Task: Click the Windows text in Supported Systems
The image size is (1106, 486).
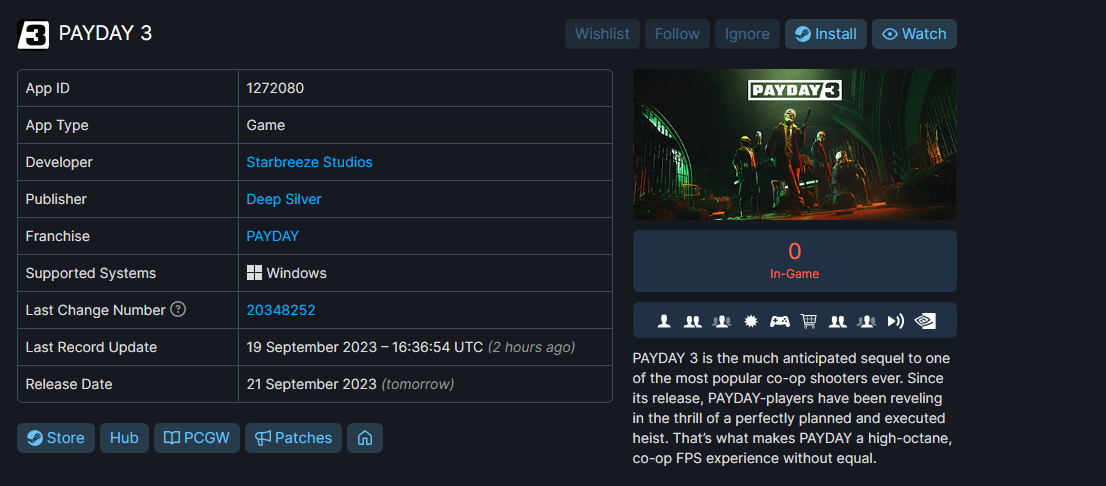Action: click(296, 273)
